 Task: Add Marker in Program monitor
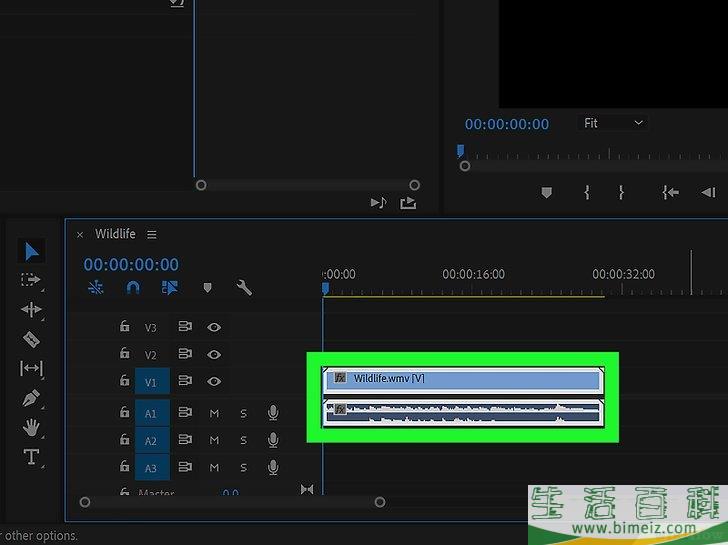pos(546,192)
